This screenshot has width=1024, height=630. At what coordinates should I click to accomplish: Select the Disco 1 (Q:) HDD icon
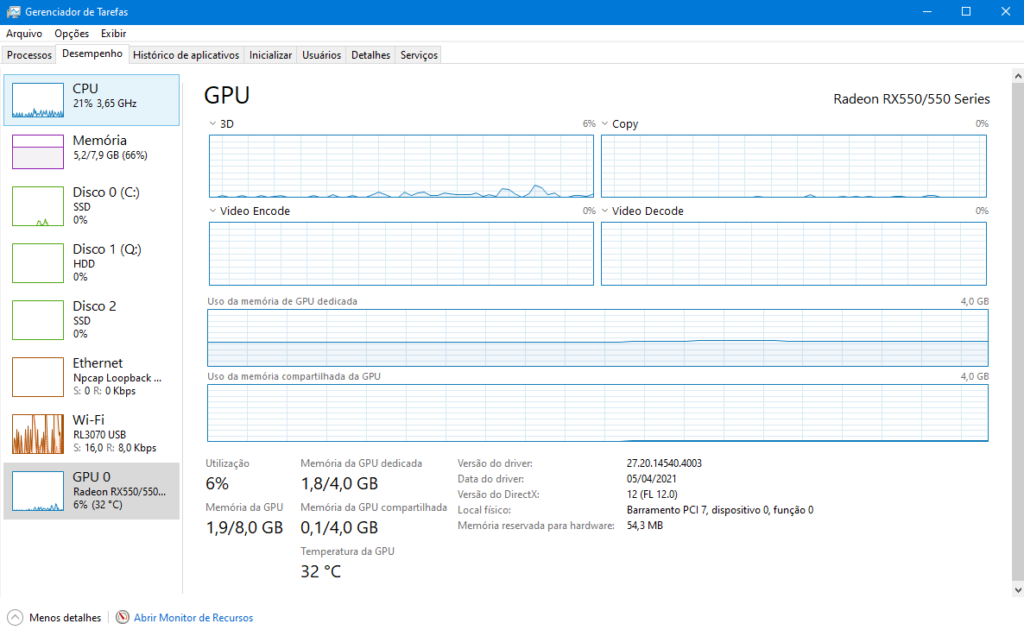pos(38,263)
